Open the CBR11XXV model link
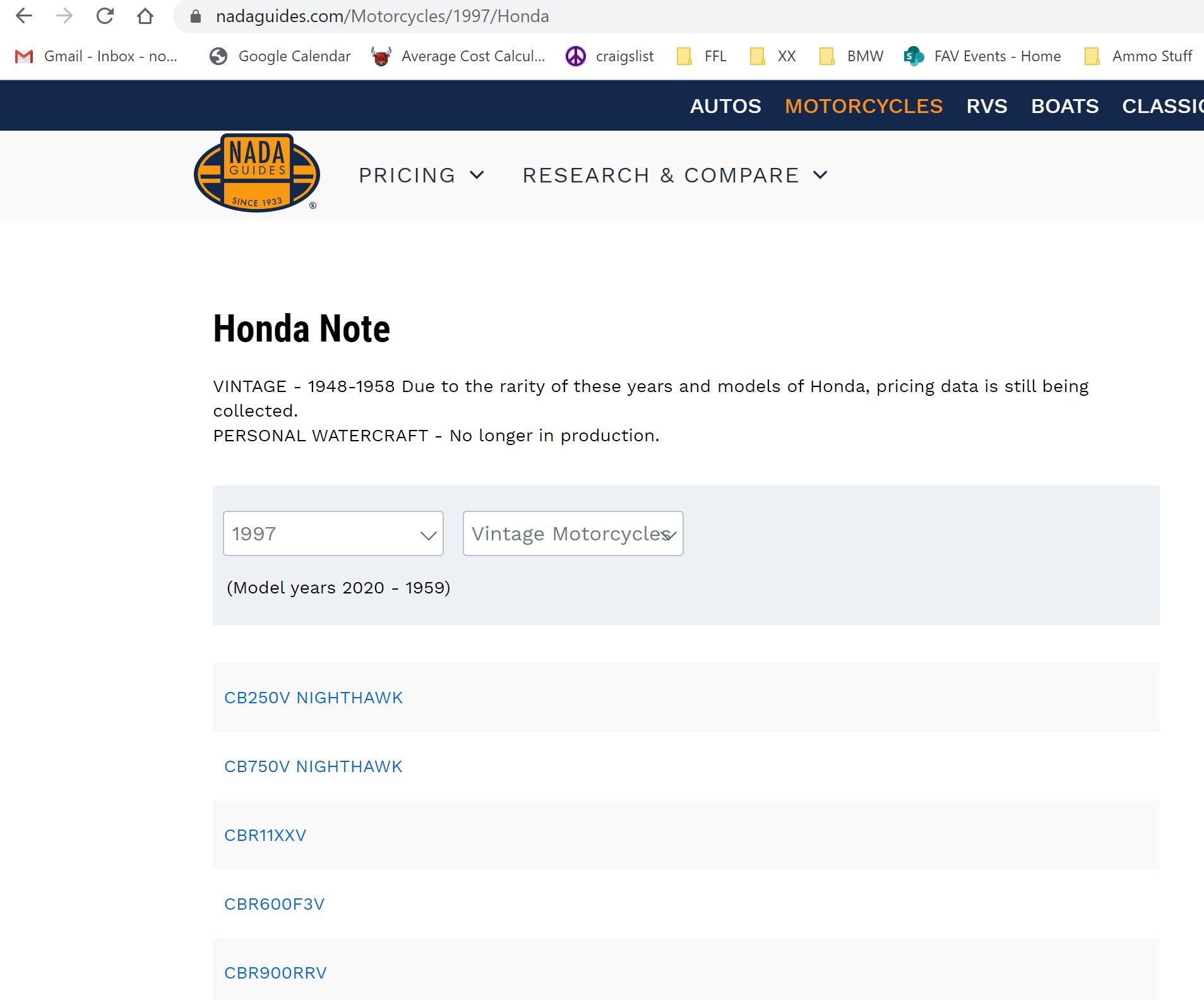The height and width of the screenshot is (1000, 1204). click(x=265, y=835)
